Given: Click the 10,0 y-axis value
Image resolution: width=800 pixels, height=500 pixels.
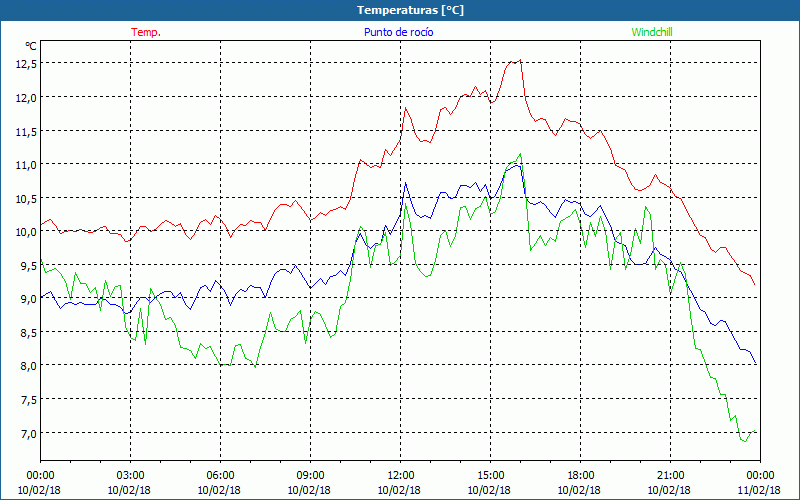Looking at the screenshot, I should tap(26, 231).
